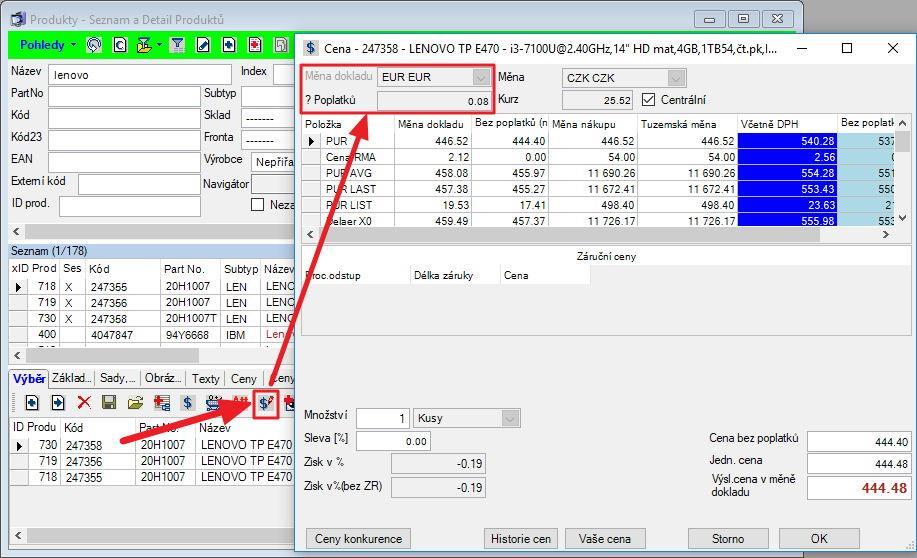Click the shopping cart icon
The width and height of the screenshot is (917, 558).
(x=213, y=402)
